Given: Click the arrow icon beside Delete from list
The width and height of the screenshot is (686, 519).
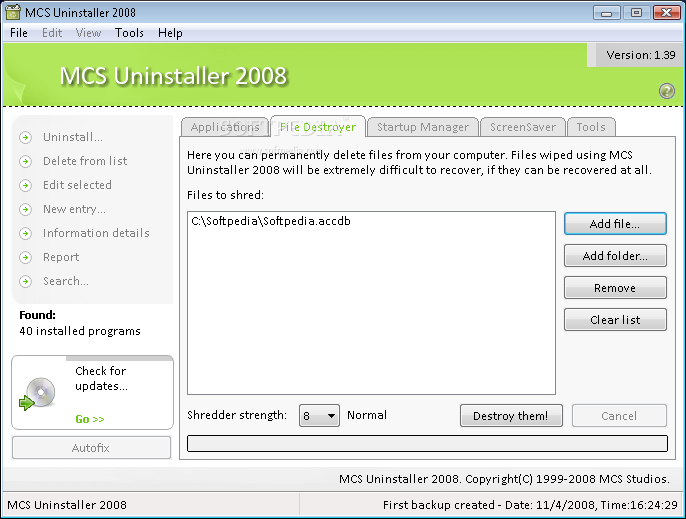Looking at the screenshot, I should click(25, 161).
